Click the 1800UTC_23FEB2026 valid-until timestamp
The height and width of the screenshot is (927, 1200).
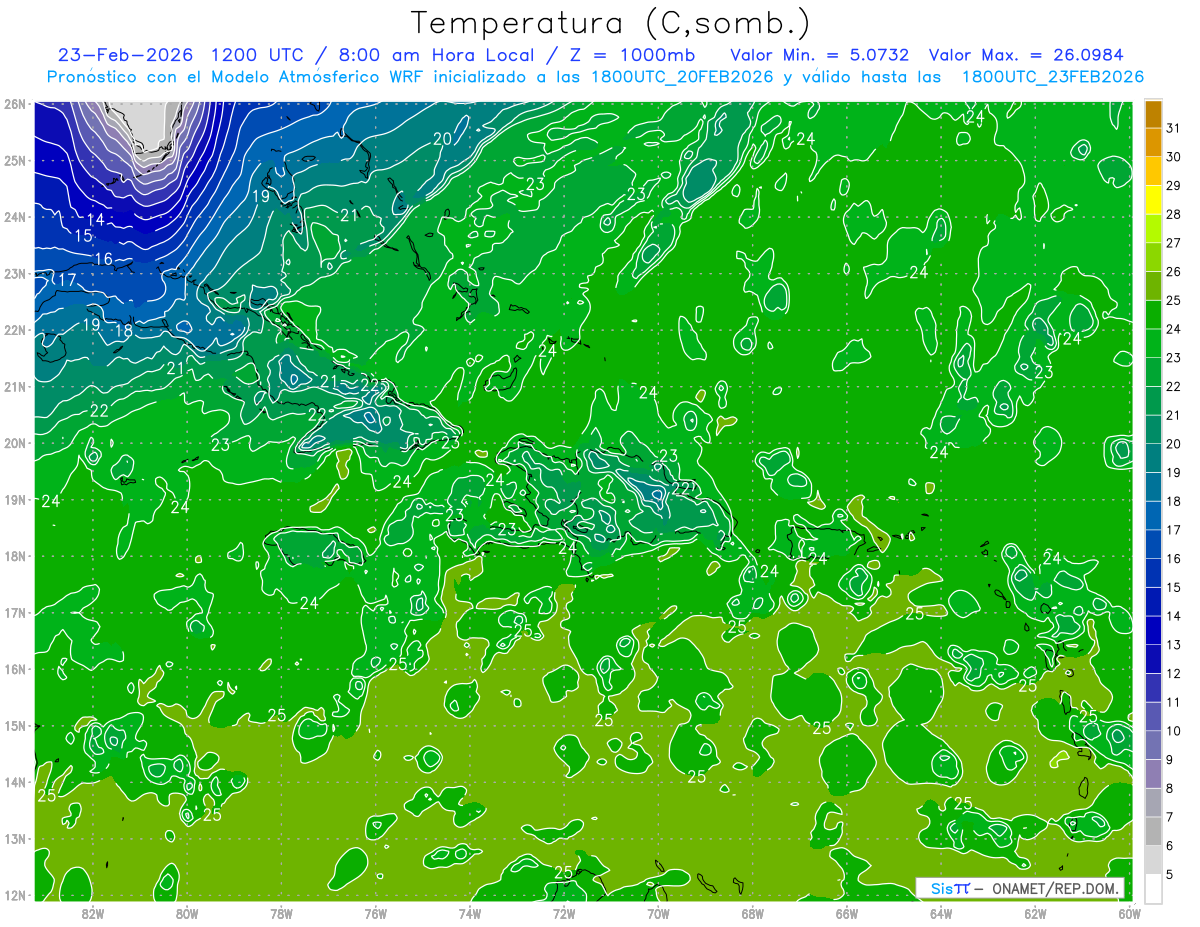(1052, 77)
